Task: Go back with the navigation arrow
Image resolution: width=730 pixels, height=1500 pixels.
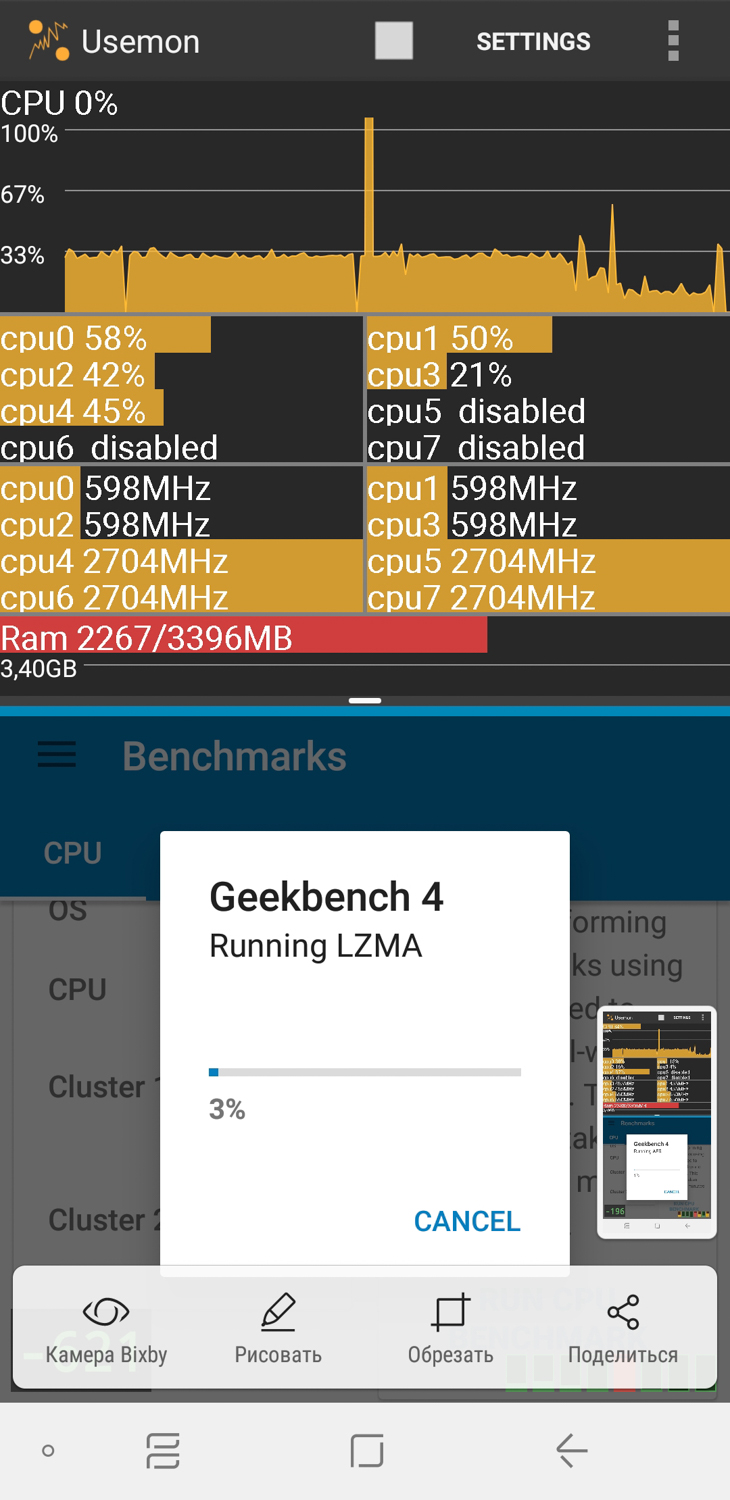Action: pos(571,1451)
